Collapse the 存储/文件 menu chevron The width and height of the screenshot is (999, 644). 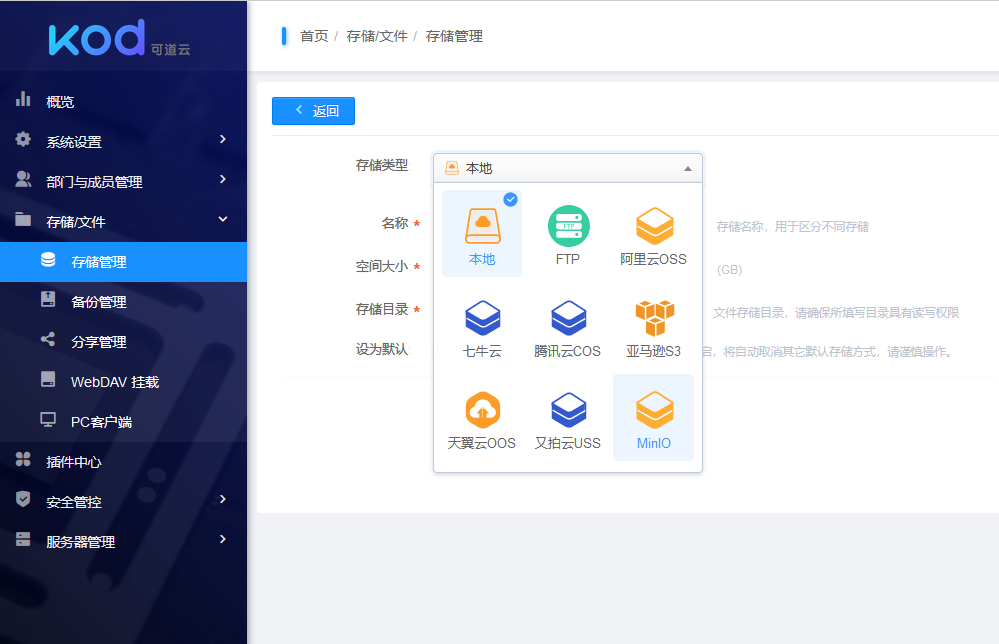pyautogui.click(x=223, y=220)
